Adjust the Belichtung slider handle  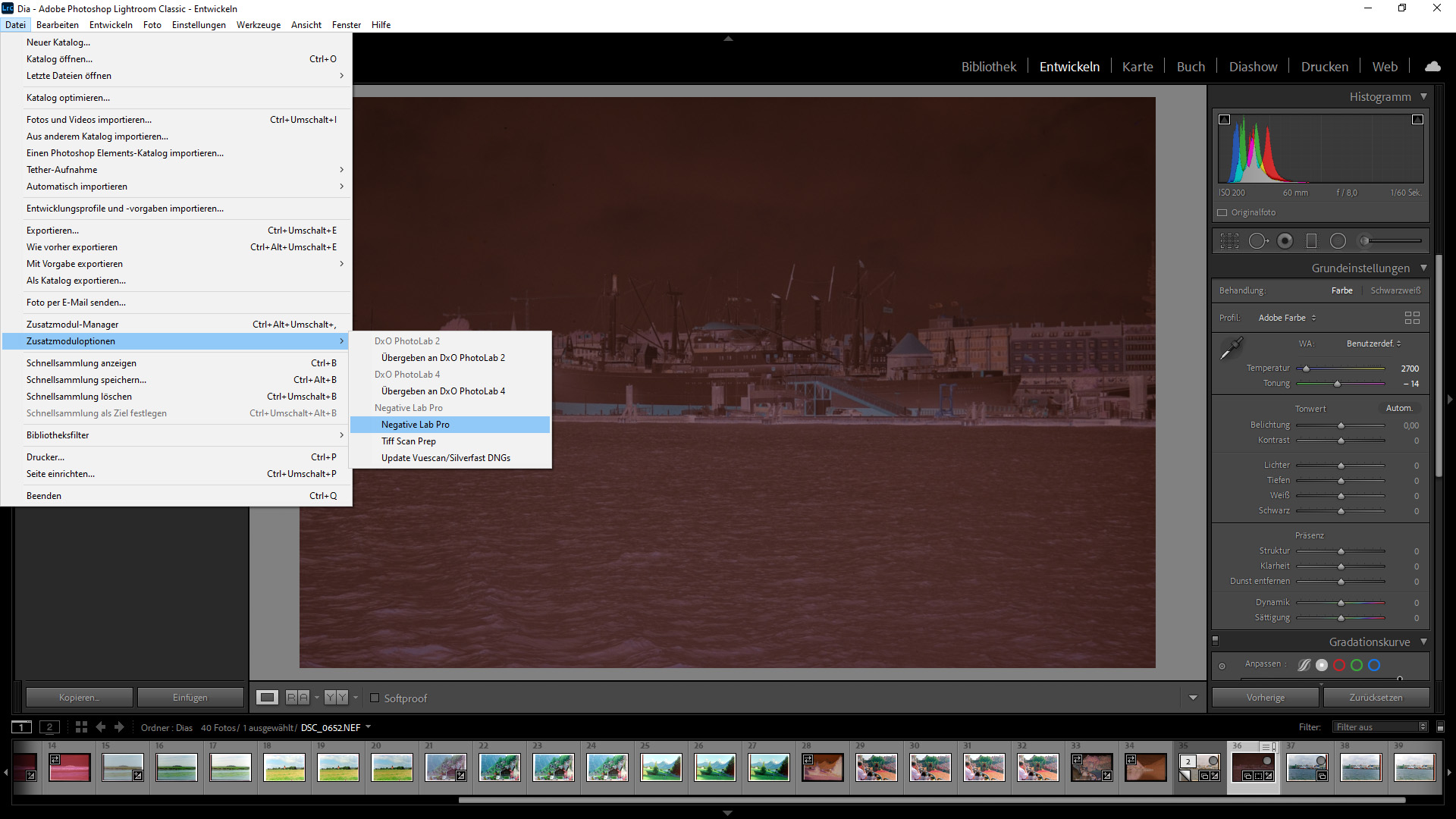[1341, 425]
